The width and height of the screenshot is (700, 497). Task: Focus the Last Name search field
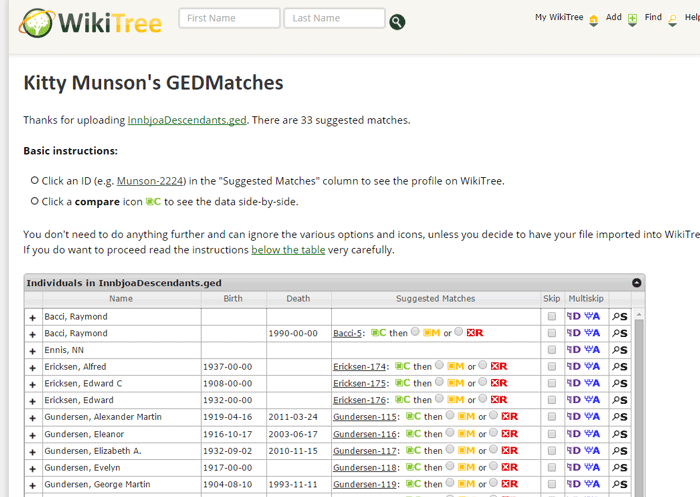(334, 18)
